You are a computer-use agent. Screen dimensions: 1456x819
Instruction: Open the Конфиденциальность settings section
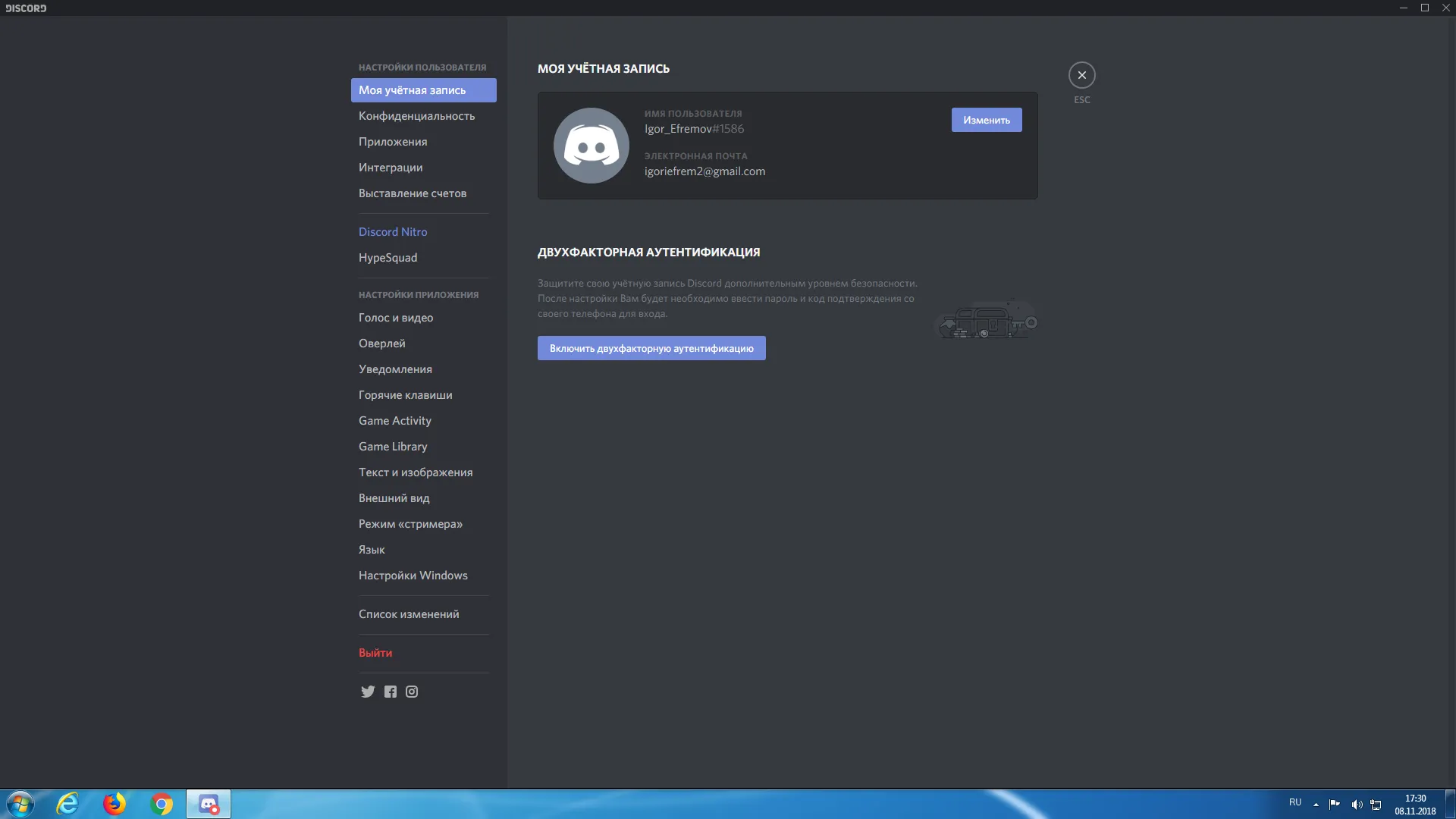pos(416,116)
